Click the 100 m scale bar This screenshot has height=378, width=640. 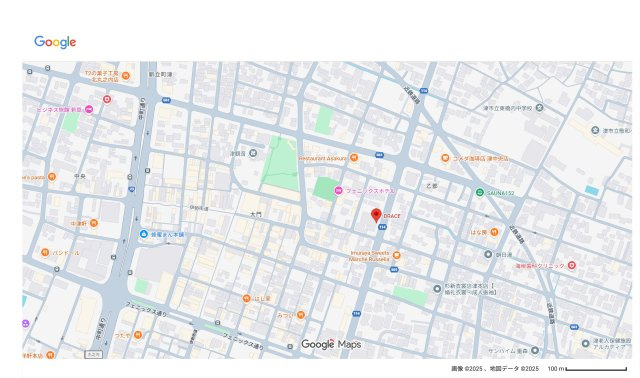coord(596,369)
